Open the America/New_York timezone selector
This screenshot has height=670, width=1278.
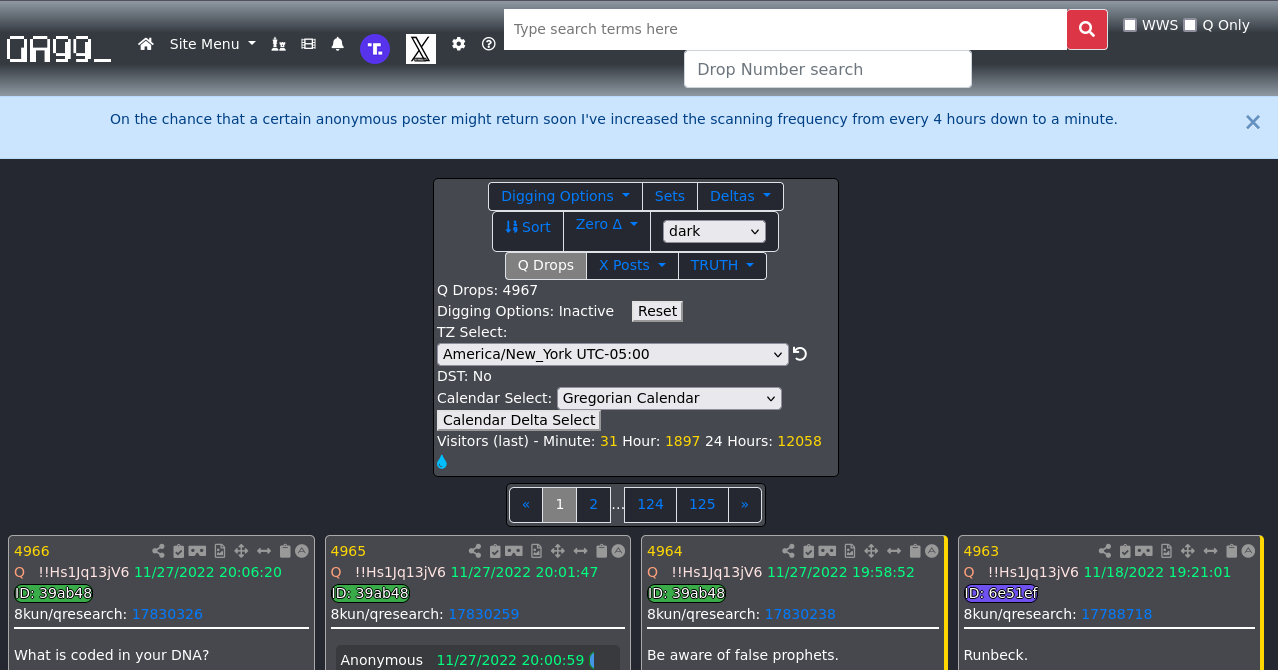pyautogui.click(x=613, y=354)
